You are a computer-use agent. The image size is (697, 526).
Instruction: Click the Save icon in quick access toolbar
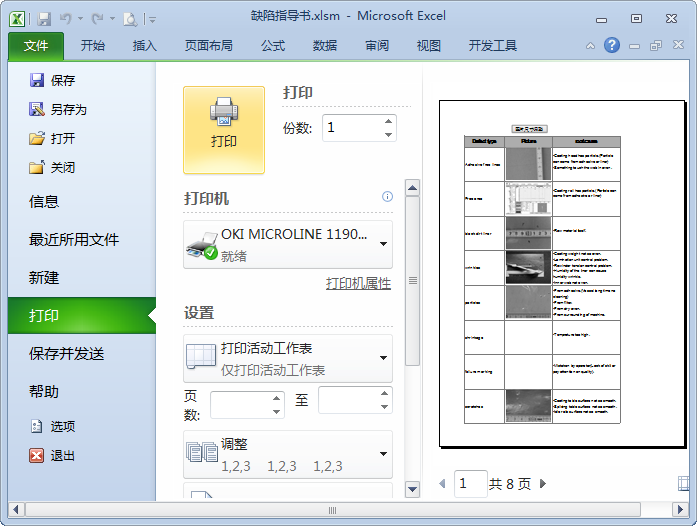(x=43, y=18)
